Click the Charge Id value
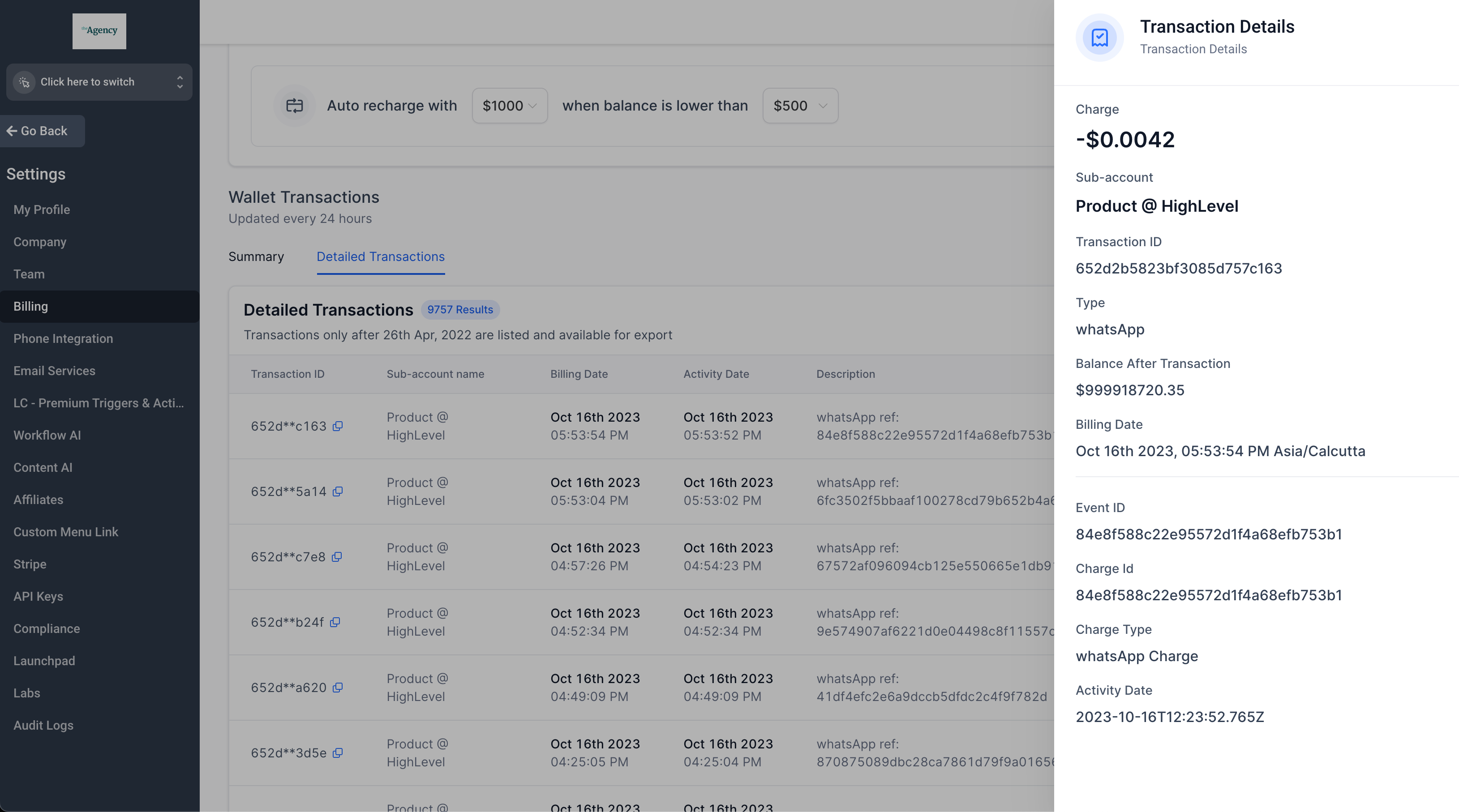Viewport: 1459px width, 812px height. (1209, 595)
